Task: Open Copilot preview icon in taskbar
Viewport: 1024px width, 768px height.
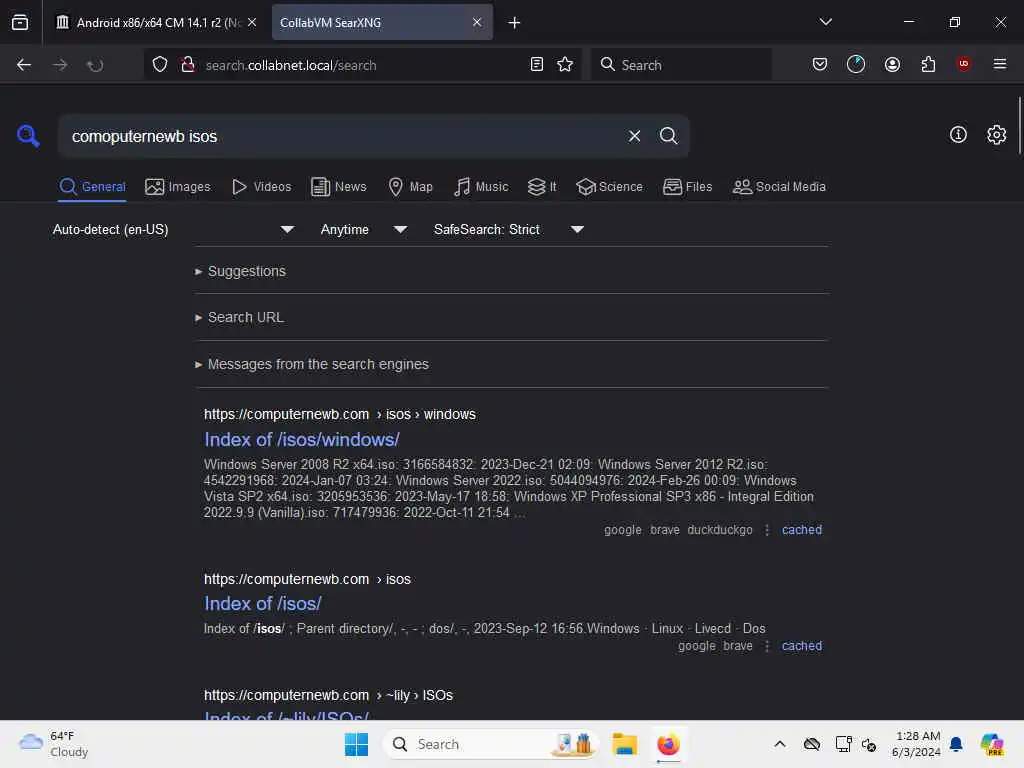Action: (991, 744)
